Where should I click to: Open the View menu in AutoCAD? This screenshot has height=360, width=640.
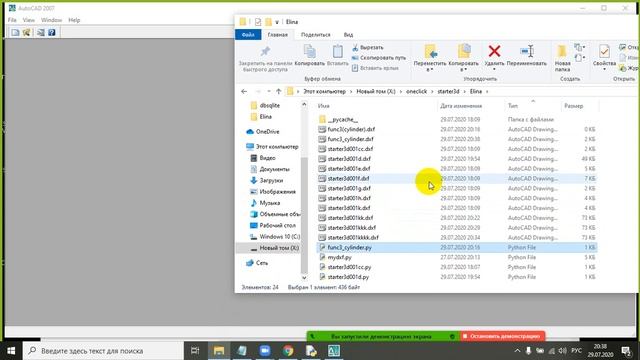(x=29, y=20)
